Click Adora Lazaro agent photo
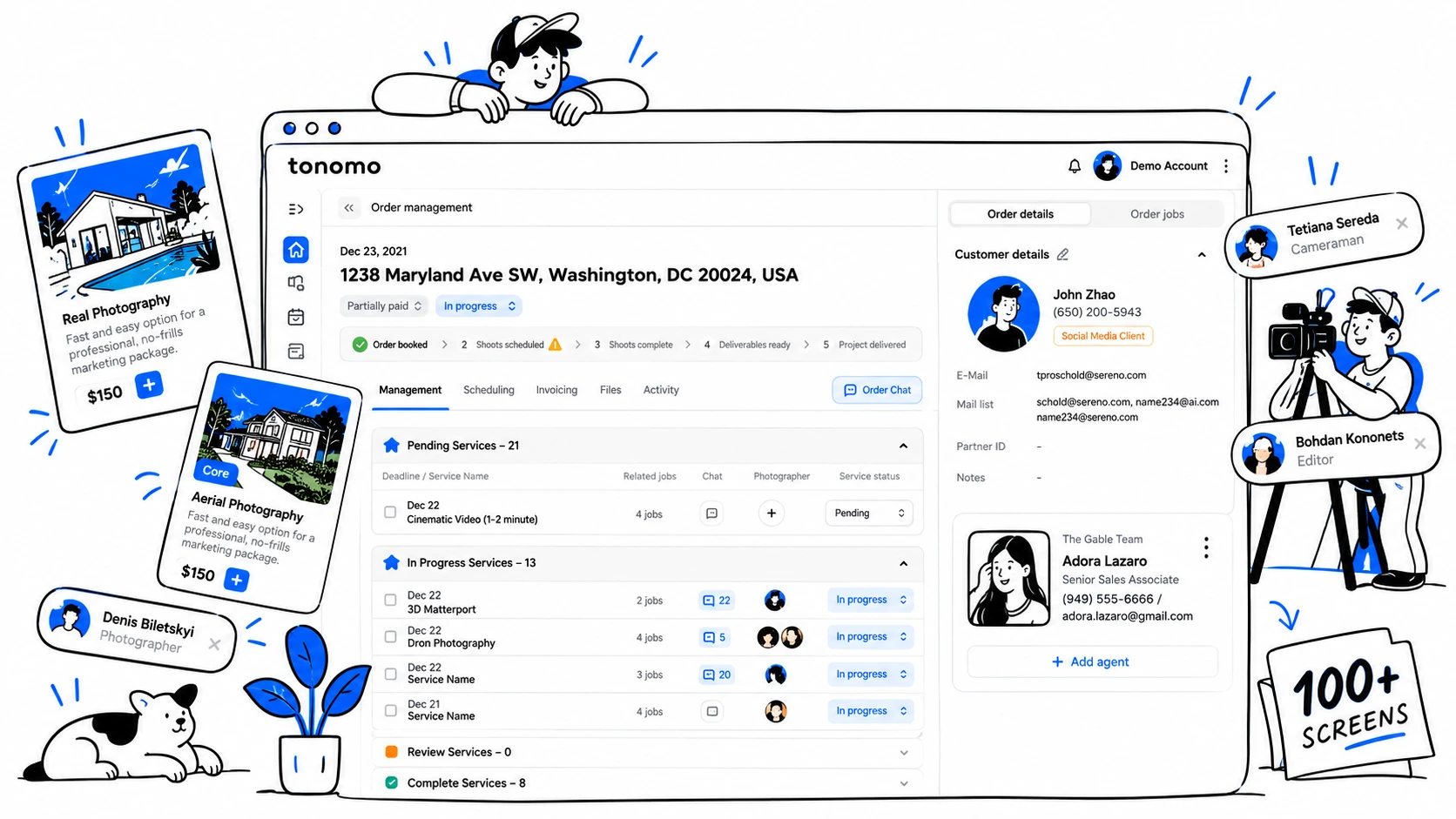The height and width of the screenshot is (819, 1456). tap(1008, 579)
